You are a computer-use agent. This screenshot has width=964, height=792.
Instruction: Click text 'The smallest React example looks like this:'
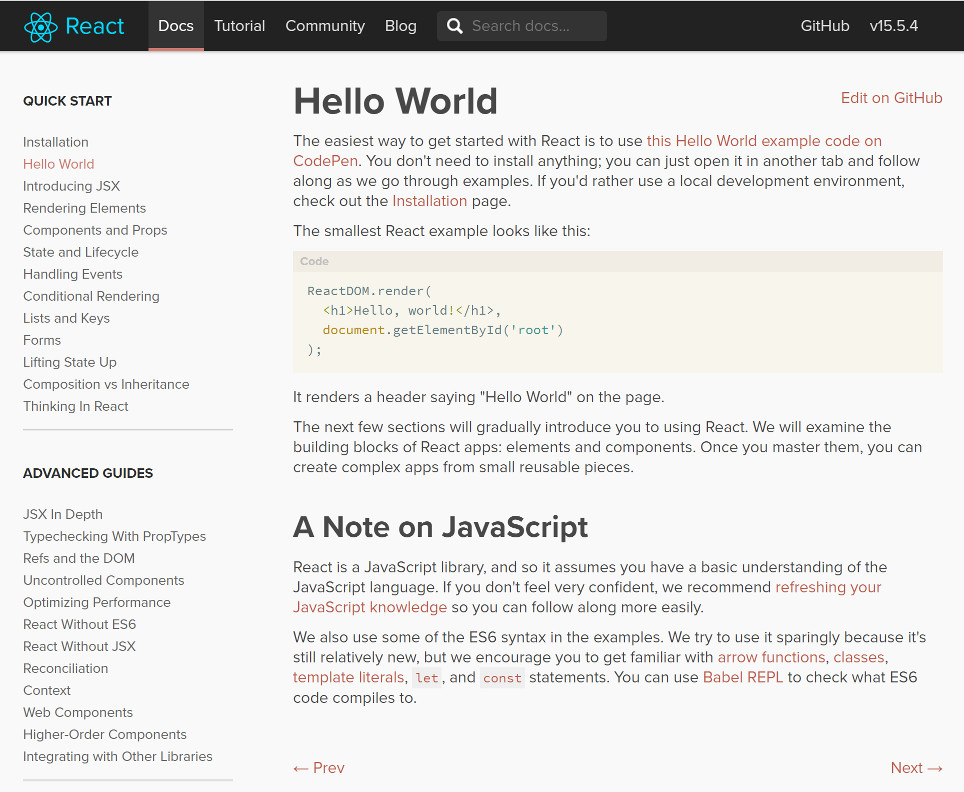click(441, 231)
